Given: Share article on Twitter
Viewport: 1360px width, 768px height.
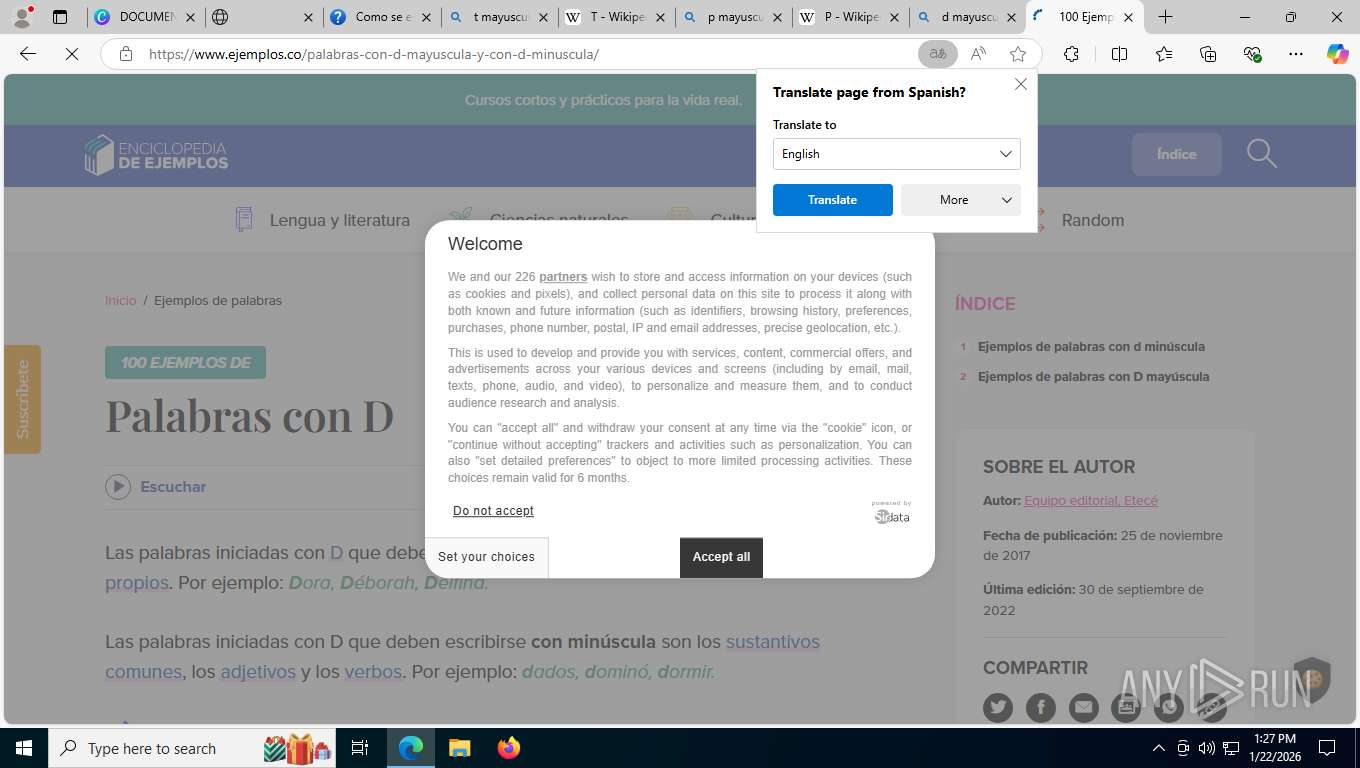Looking at the screenshot, I should coord(997,708).
